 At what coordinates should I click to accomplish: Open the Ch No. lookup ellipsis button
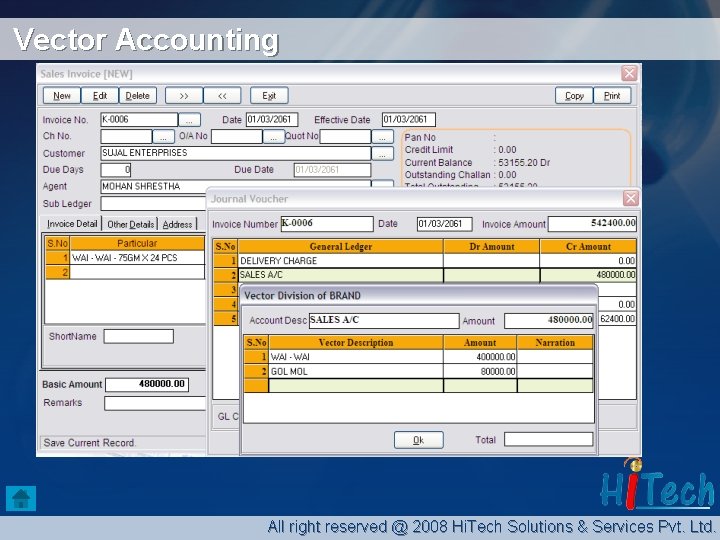163,136
